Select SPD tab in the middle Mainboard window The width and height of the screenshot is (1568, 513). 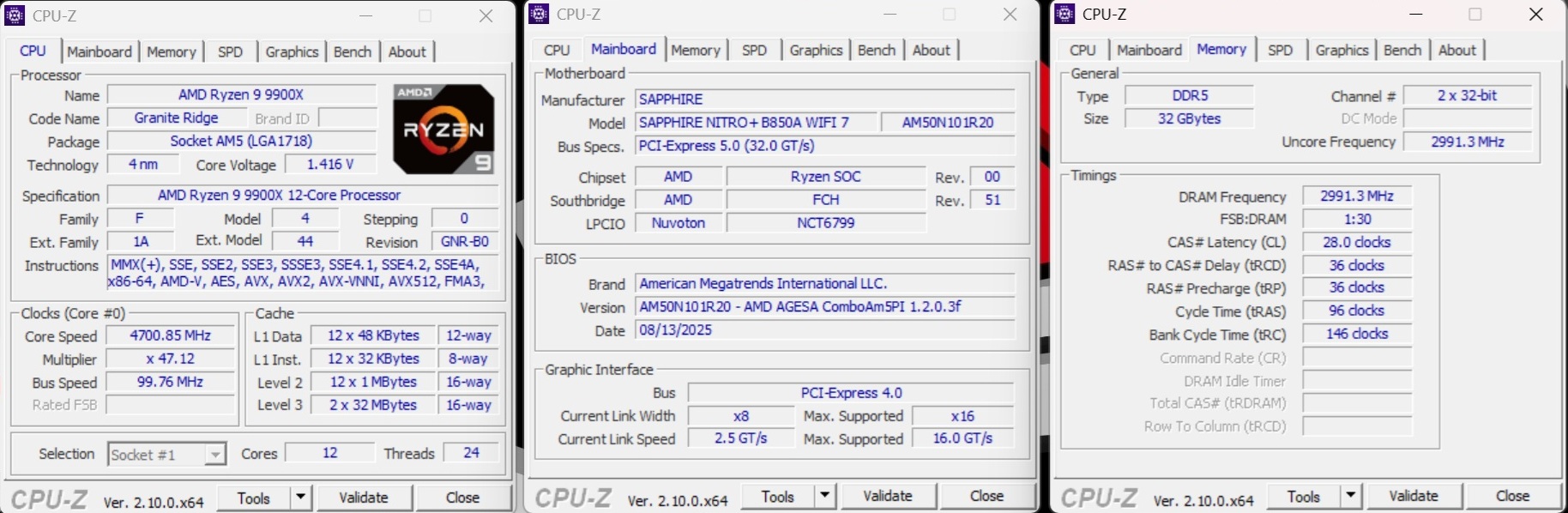click(754, 50)
